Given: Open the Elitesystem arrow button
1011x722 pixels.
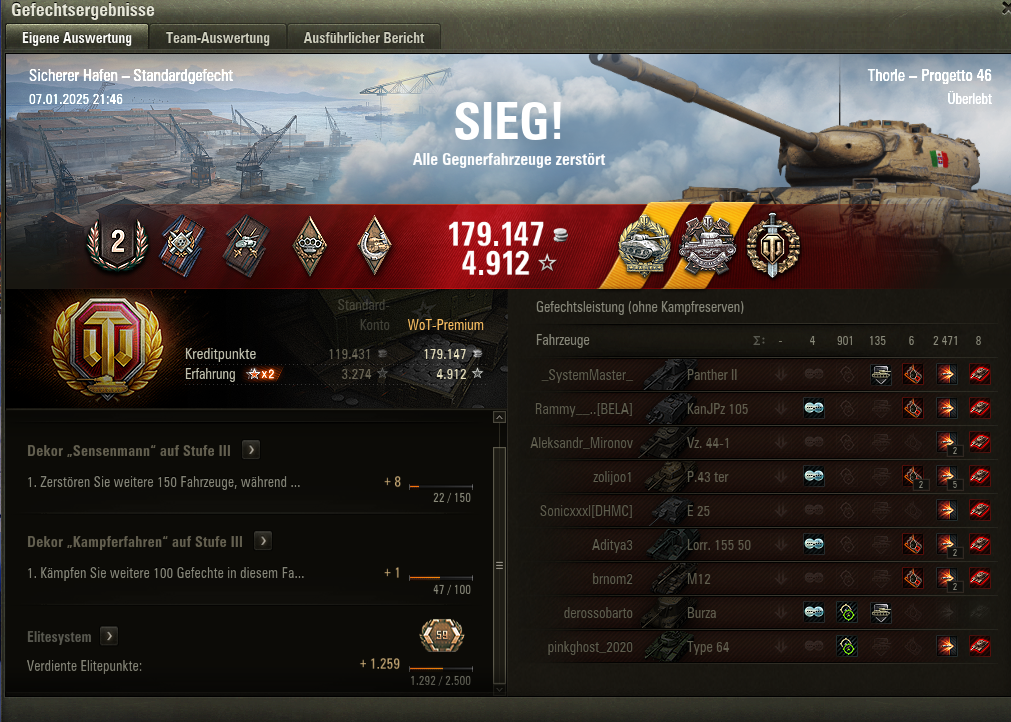Looking at the screenshot, I should [x=109, y=636].
